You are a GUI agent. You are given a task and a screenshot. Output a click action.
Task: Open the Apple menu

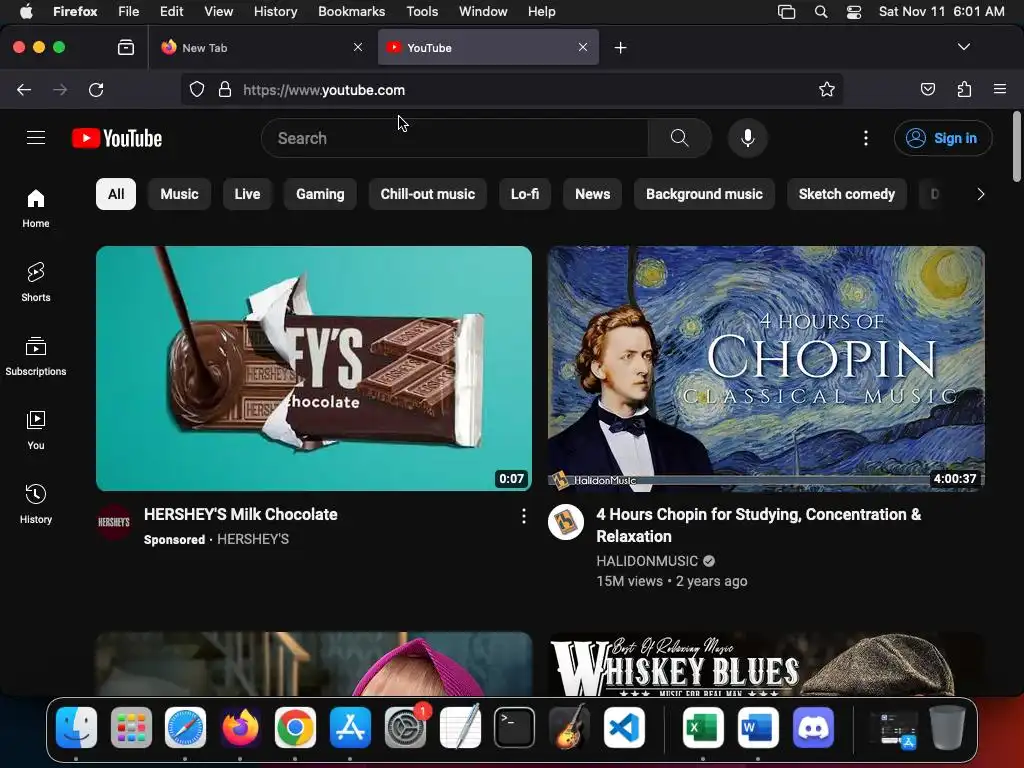click(x=26, y=11)
